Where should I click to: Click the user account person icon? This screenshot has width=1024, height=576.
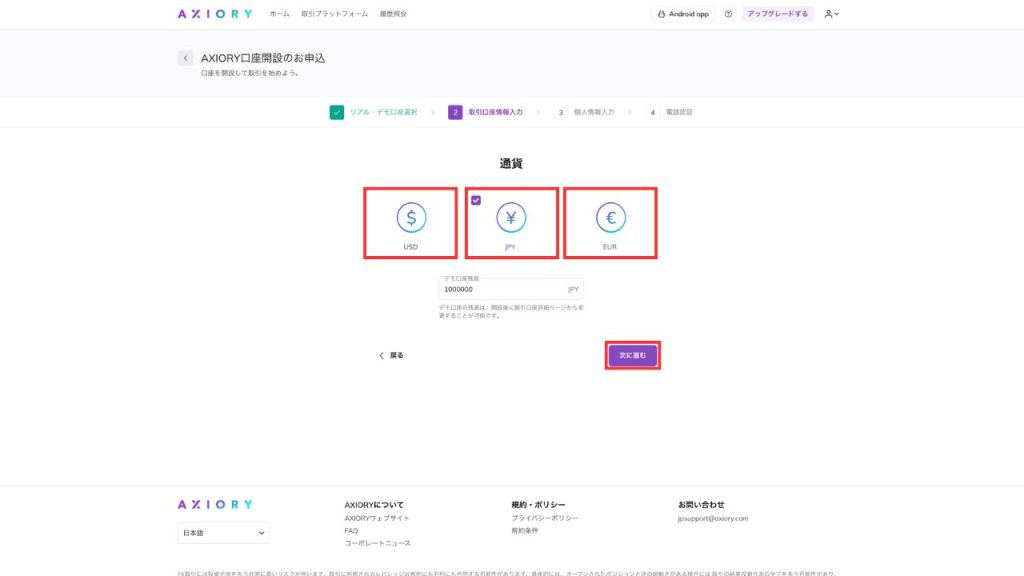pyautogui.click(x=828, y=14)
